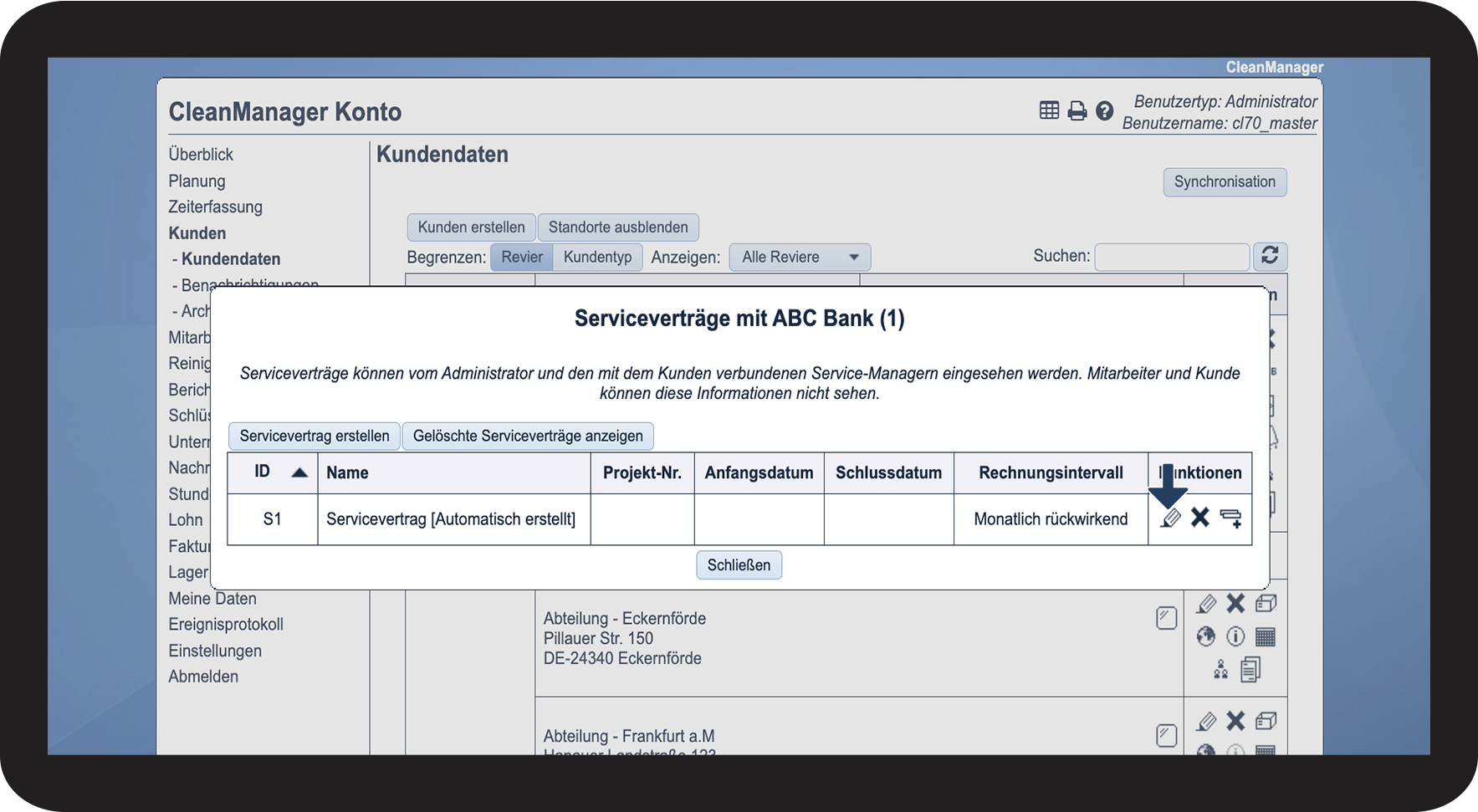Click Servicevertrag erstellen button
The height and width of the screenshot is (812, 1478).
coord(315,437)
